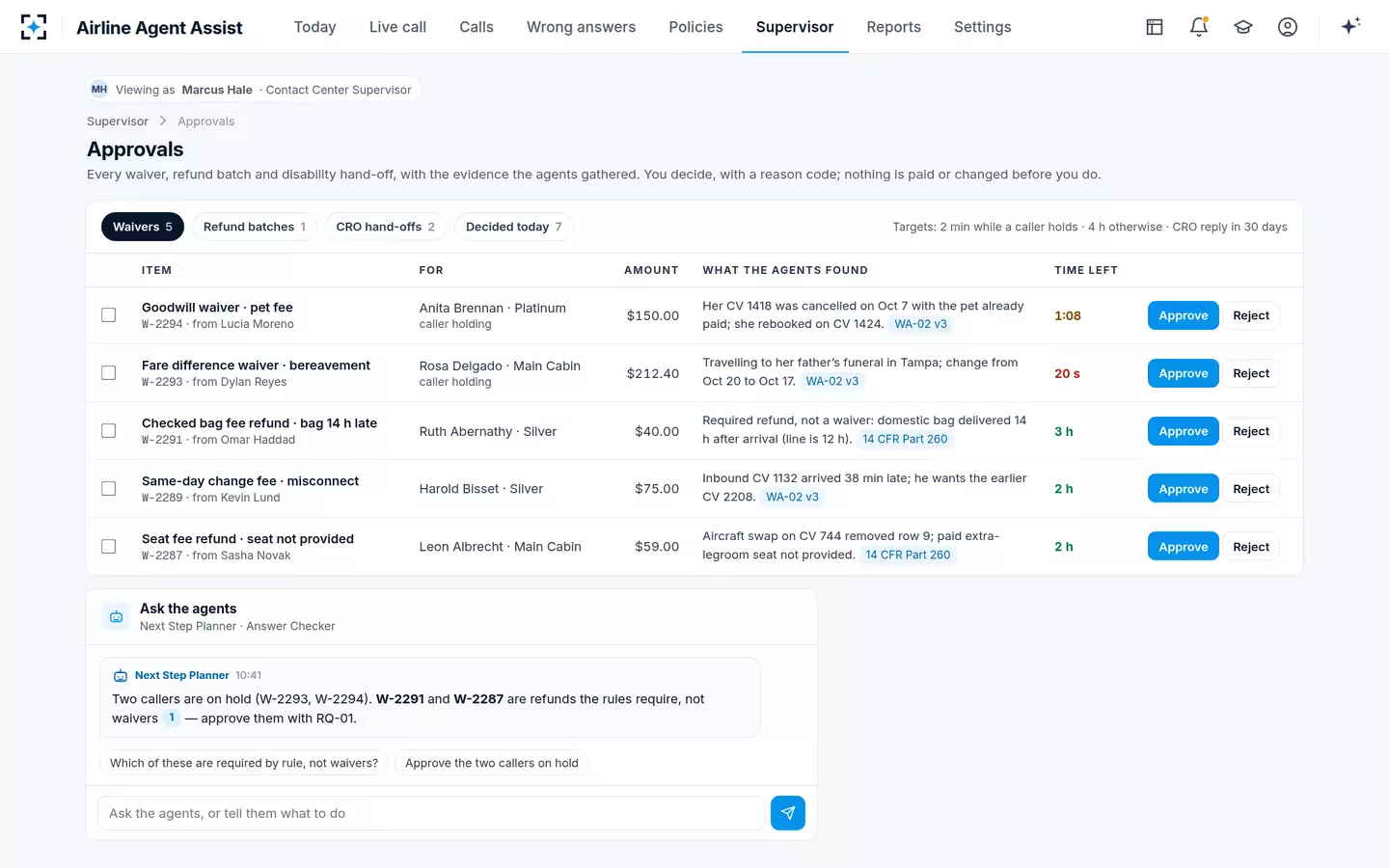Approve Anita Brennan's pet fee waiver
Image resolution: width=1389 pixels, height=868 pixels.
[x=1184, y=315]
